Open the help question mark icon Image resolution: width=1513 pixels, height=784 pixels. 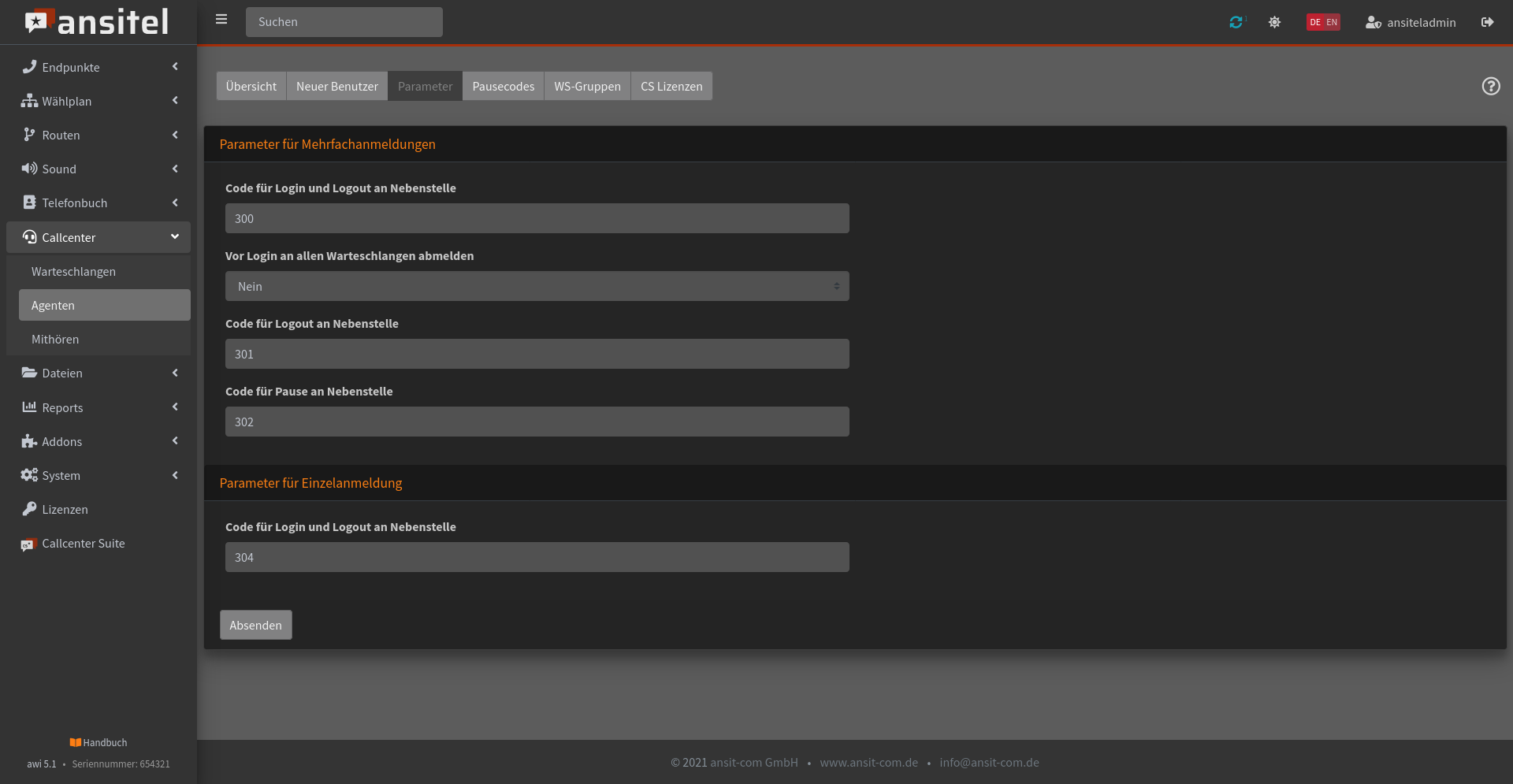tap(1490, 86)
